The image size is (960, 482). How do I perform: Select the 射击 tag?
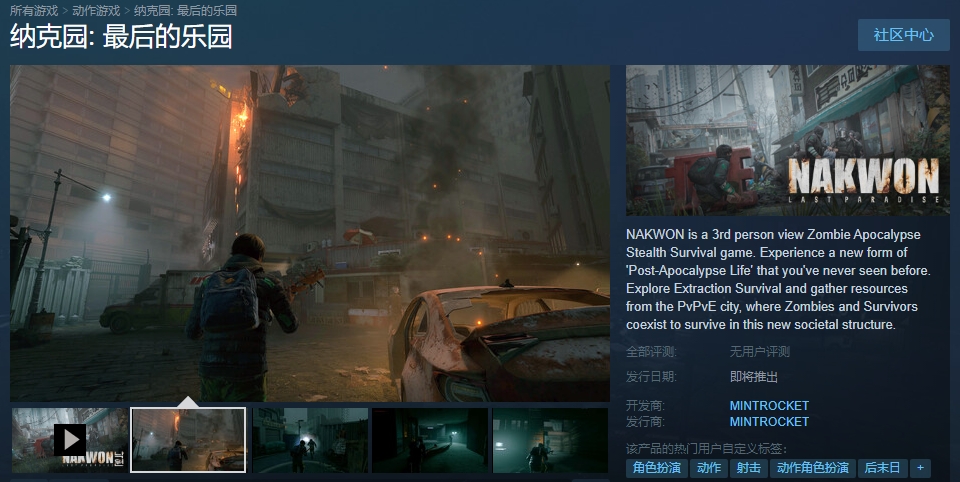748,468
